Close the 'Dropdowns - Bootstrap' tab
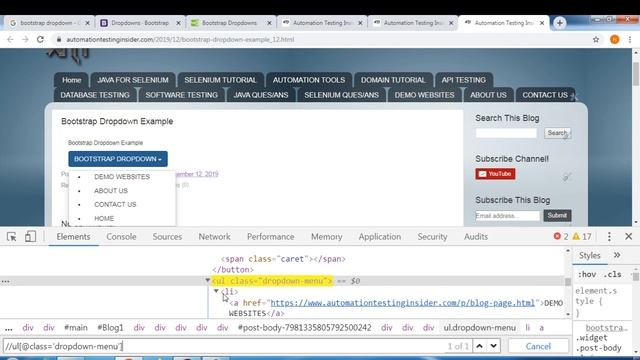Screen dimensions: 640x360 (x=178, y=23)
